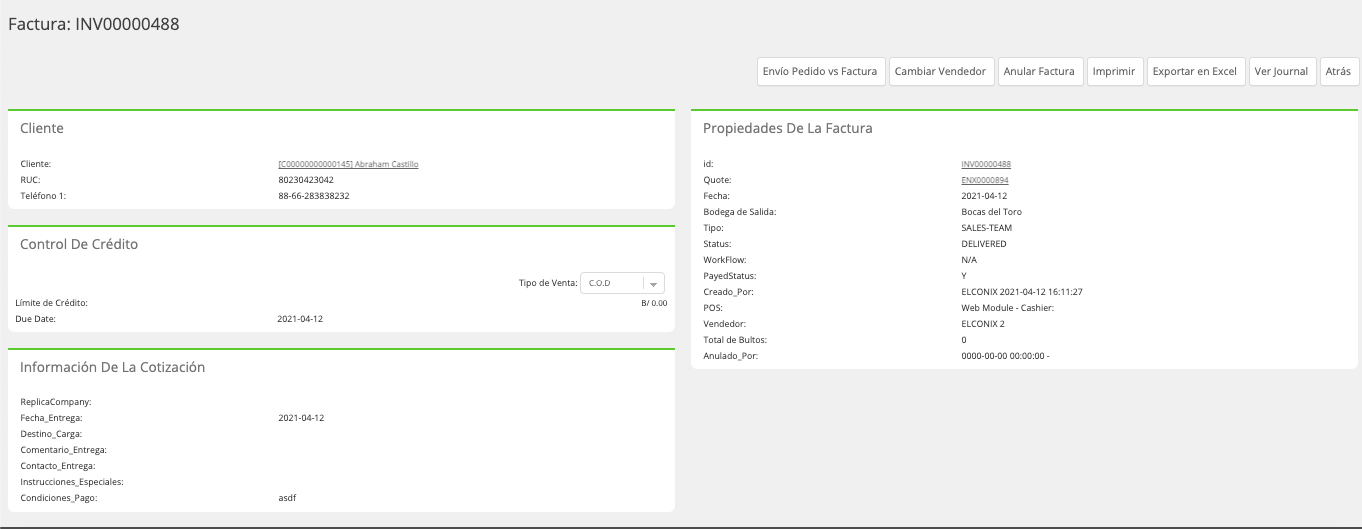Select the invoice Fecha value 2021-04-12
1362x529 pixels.
click(x=984, y=196)
